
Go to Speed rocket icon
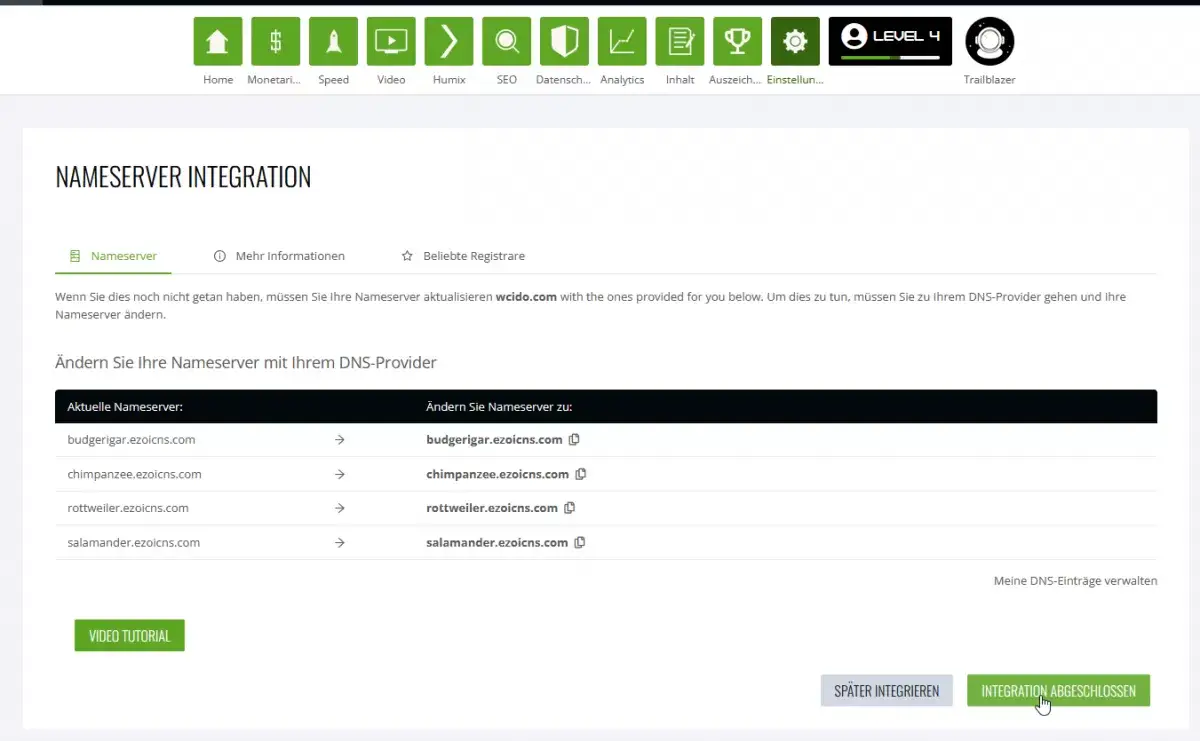333,42
